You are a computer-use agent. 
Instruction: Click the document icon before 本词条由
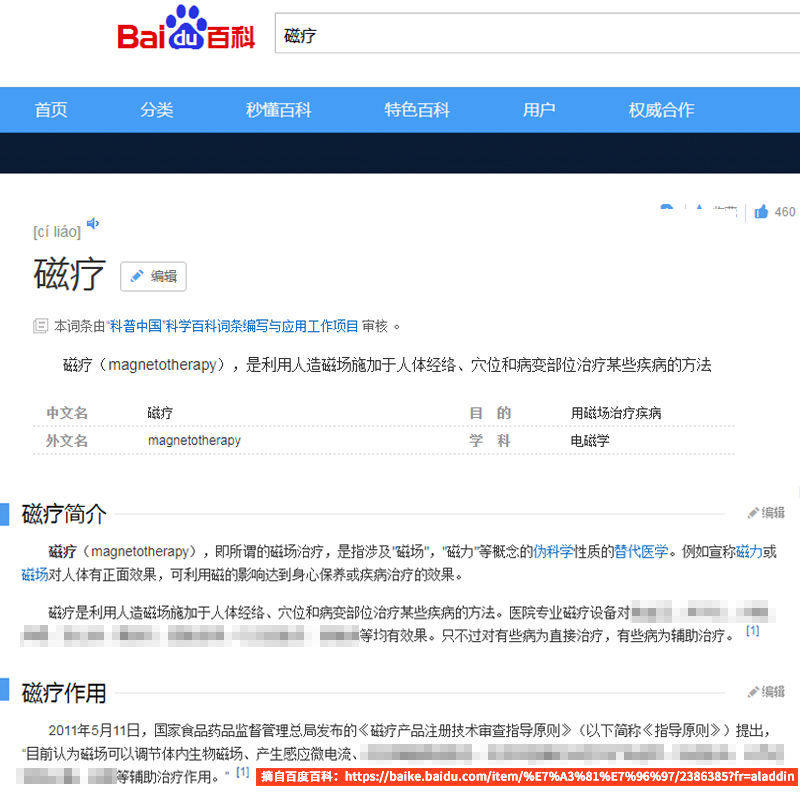coord(40,326)
